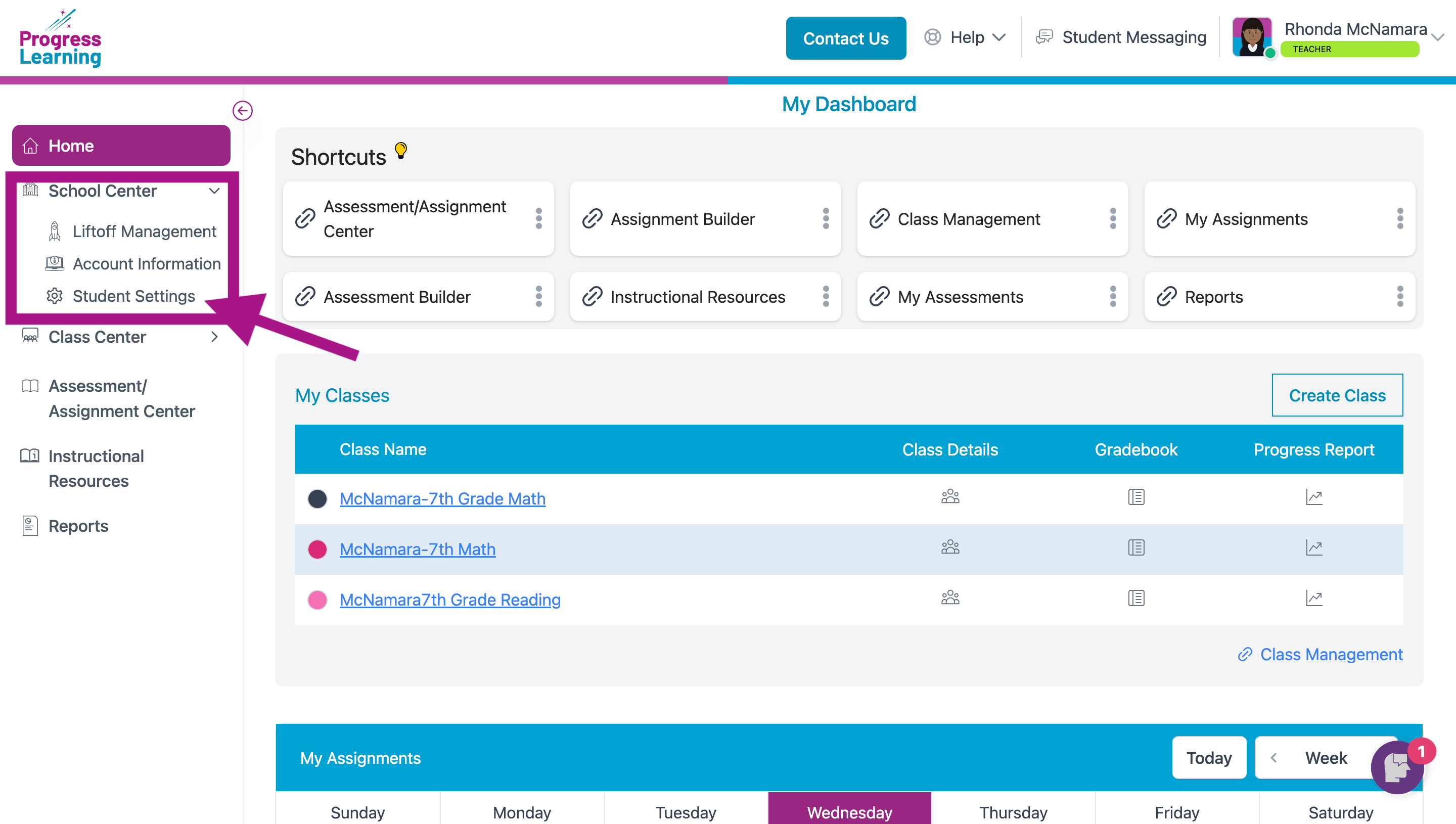
Task: Click the Contact Us button
Action: 845,38
